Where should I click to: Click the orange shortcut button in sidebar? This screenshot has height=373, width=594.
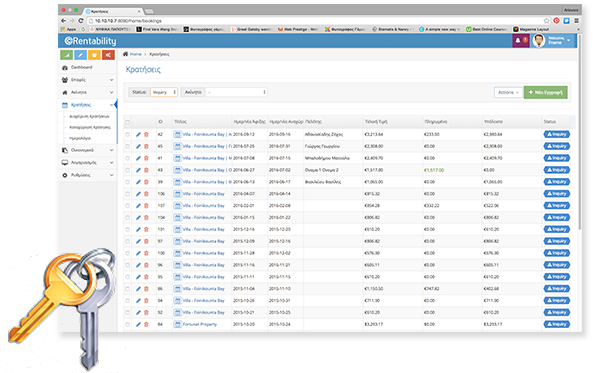(94, 55)
